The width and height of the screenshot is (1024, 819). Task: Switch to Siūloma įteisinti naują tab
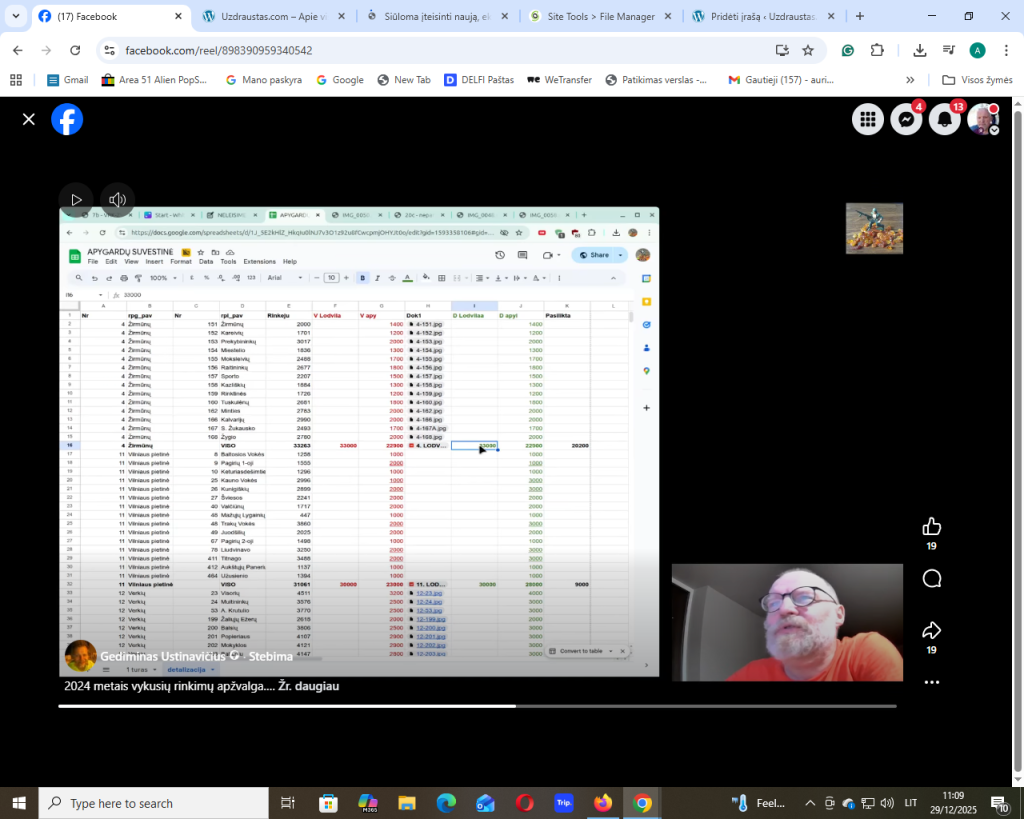437,16
